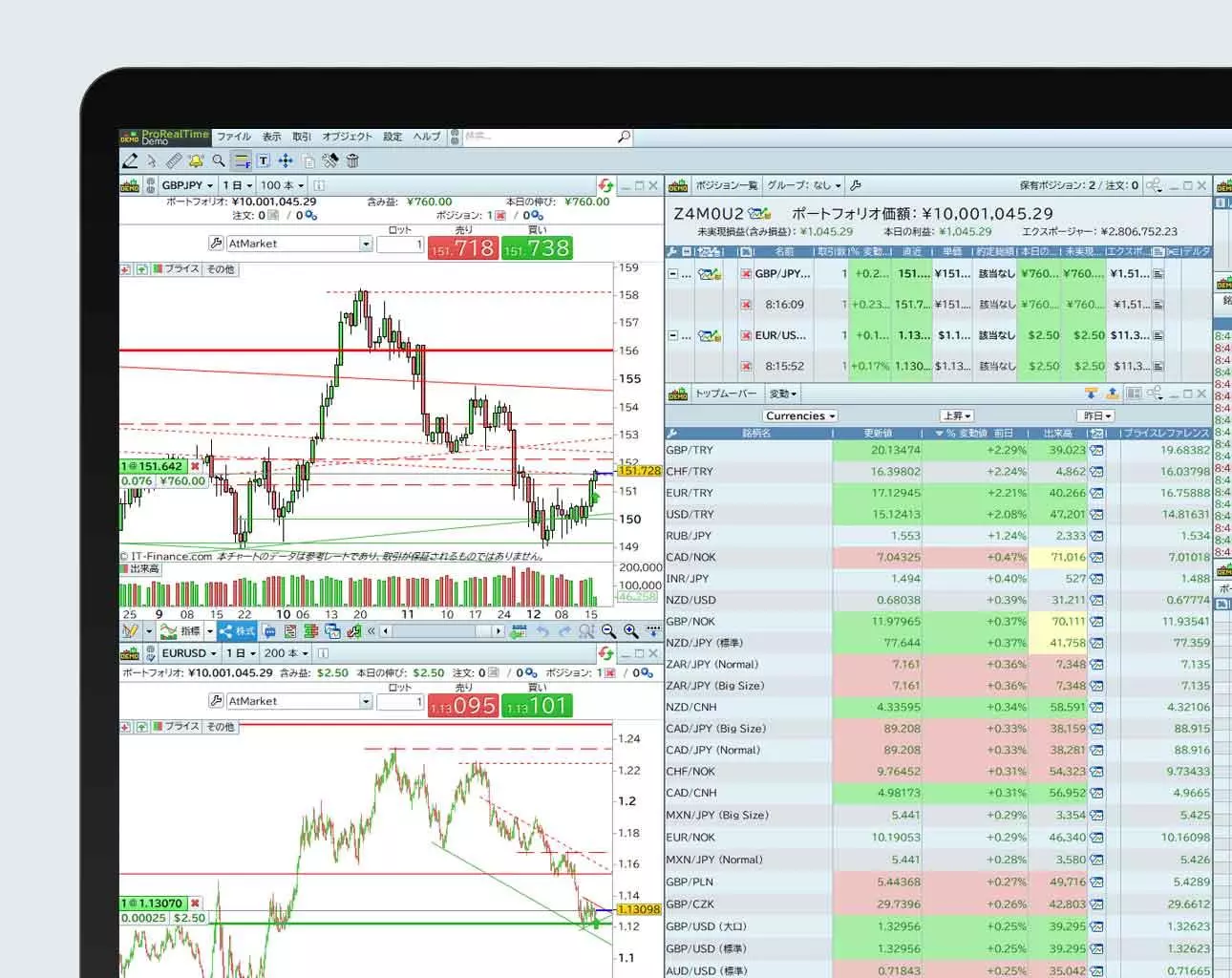This screenshot has height=978, width=1232.
Task: Select the text annotation tool
Action: tap(264, 160)
